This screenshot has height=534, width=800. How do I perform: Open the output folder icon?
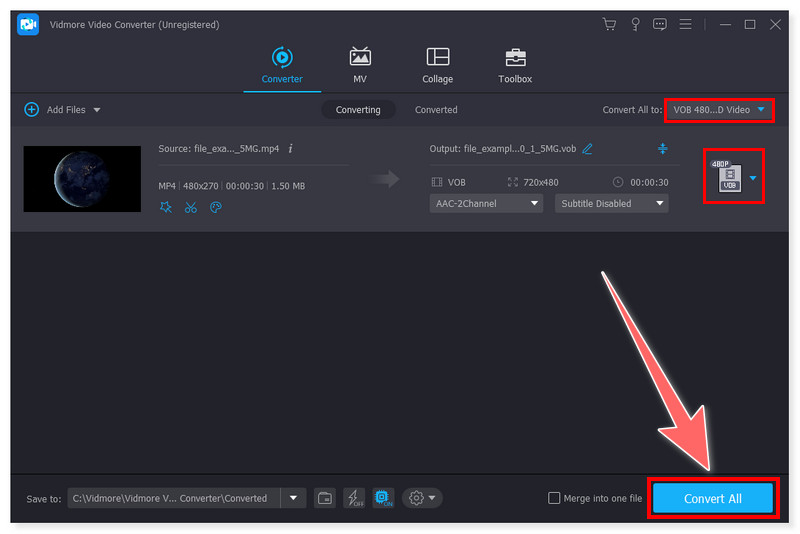click(324, 498)
